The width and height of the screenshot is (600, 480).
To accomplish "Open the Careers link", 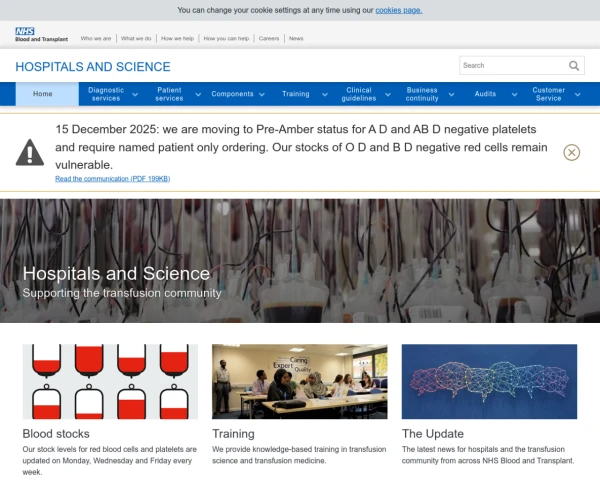I will (x=269, y=38).
